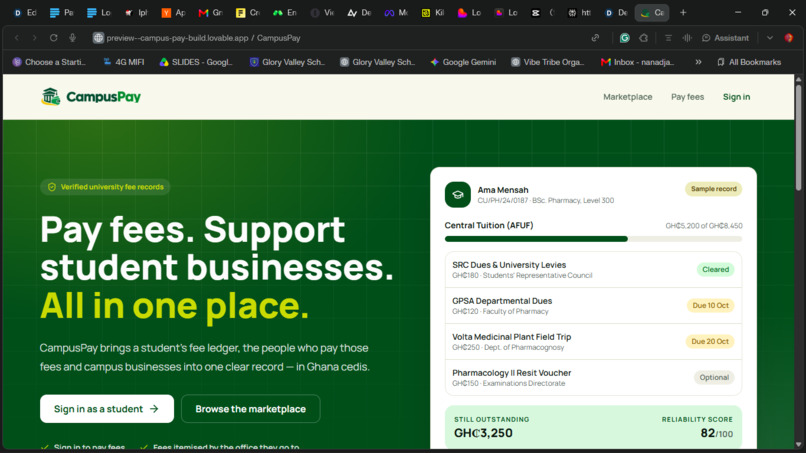Click Sign in in the header
806x453 pixels.
tap(736, 97)
